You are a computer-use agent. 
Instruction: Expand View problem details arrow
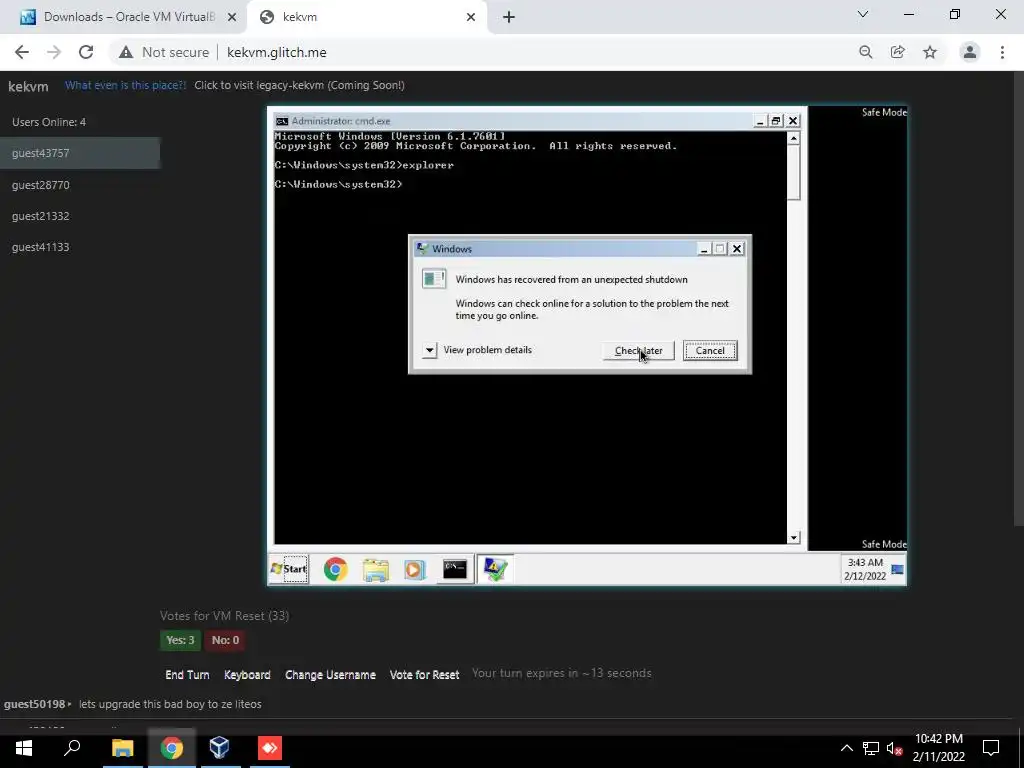click(x=429, y=350)
